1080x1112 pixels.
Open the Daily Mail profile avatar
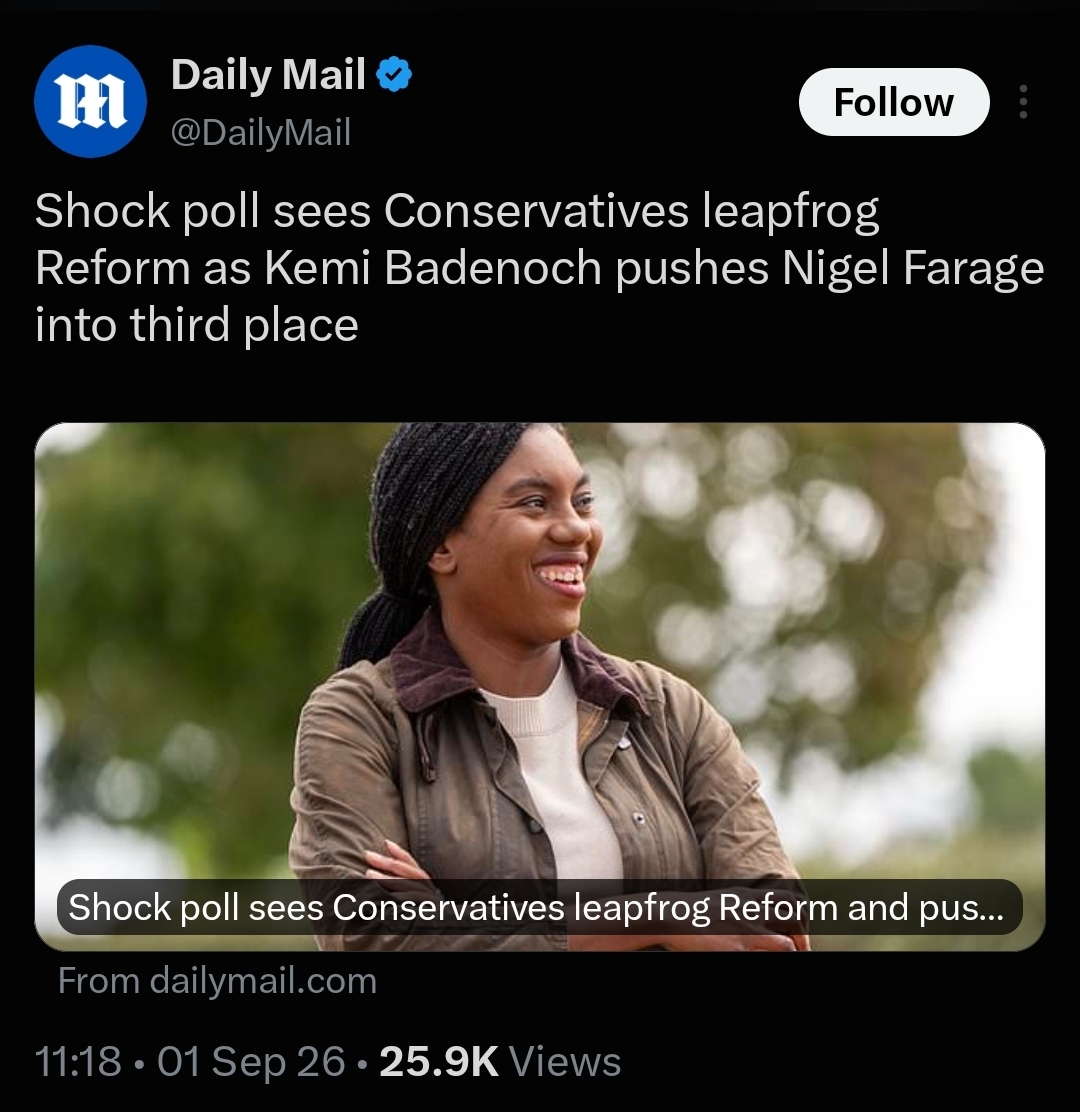(x=90, y=101)
